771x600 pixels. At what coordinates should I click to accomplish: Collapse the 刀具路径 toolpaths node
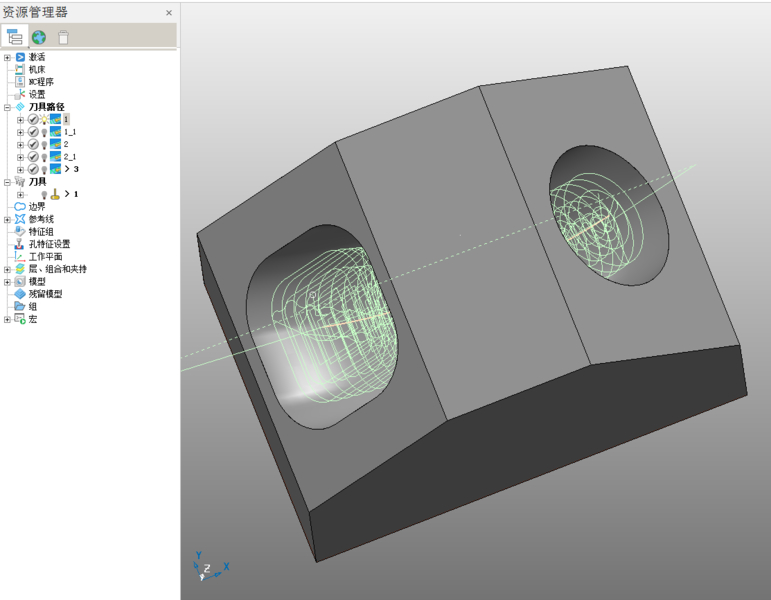pos(8,107)
